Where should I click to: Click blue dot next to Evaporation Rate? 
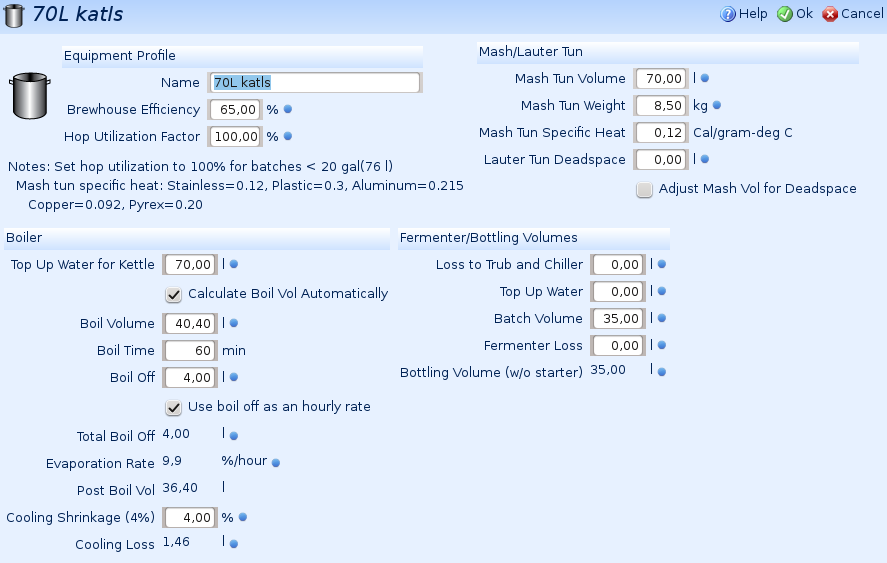[x=276, y=463]
